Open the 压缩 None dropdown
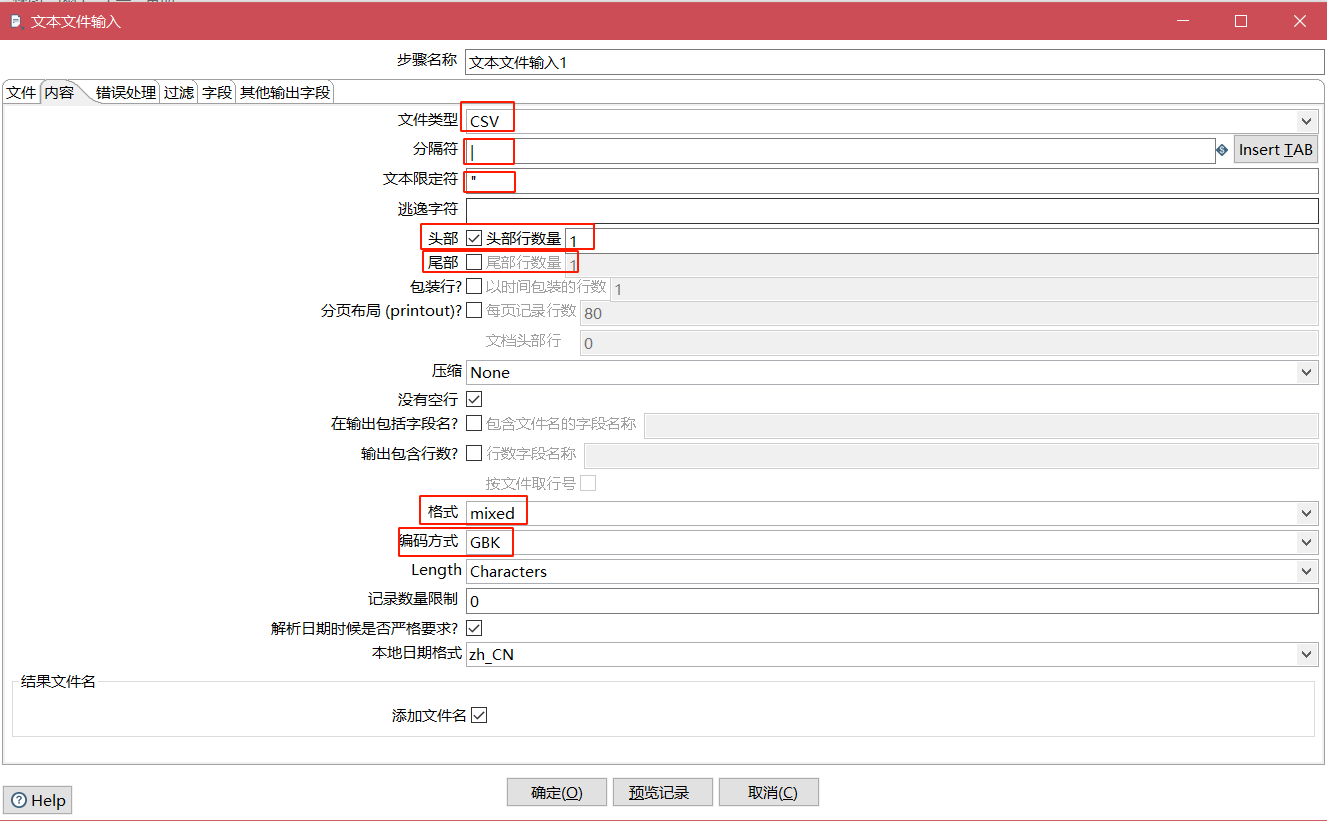The image size is (1327, 821). pyautogui.click(x=1306, y=372)
